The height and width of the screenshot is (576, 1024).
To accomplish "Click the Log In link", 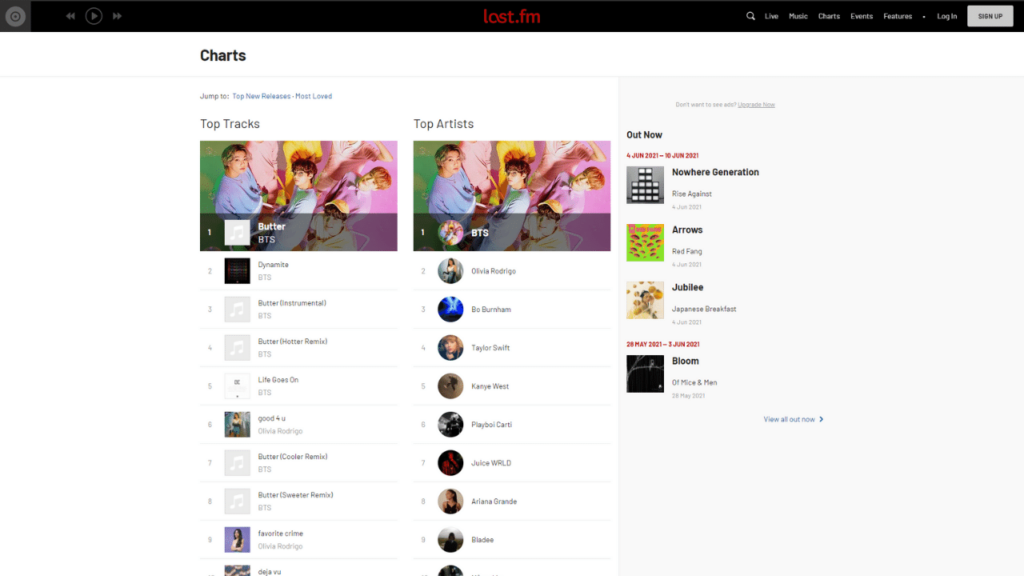I will [946, 16].
